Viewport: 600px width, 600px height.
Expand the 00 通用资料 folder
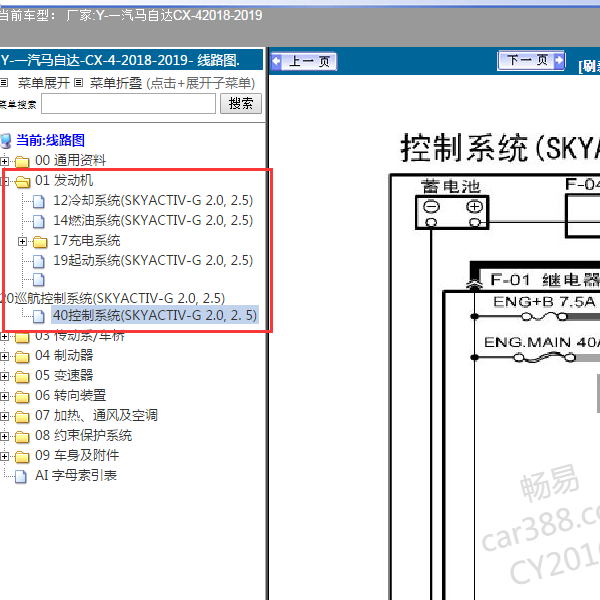pos(5,161)
